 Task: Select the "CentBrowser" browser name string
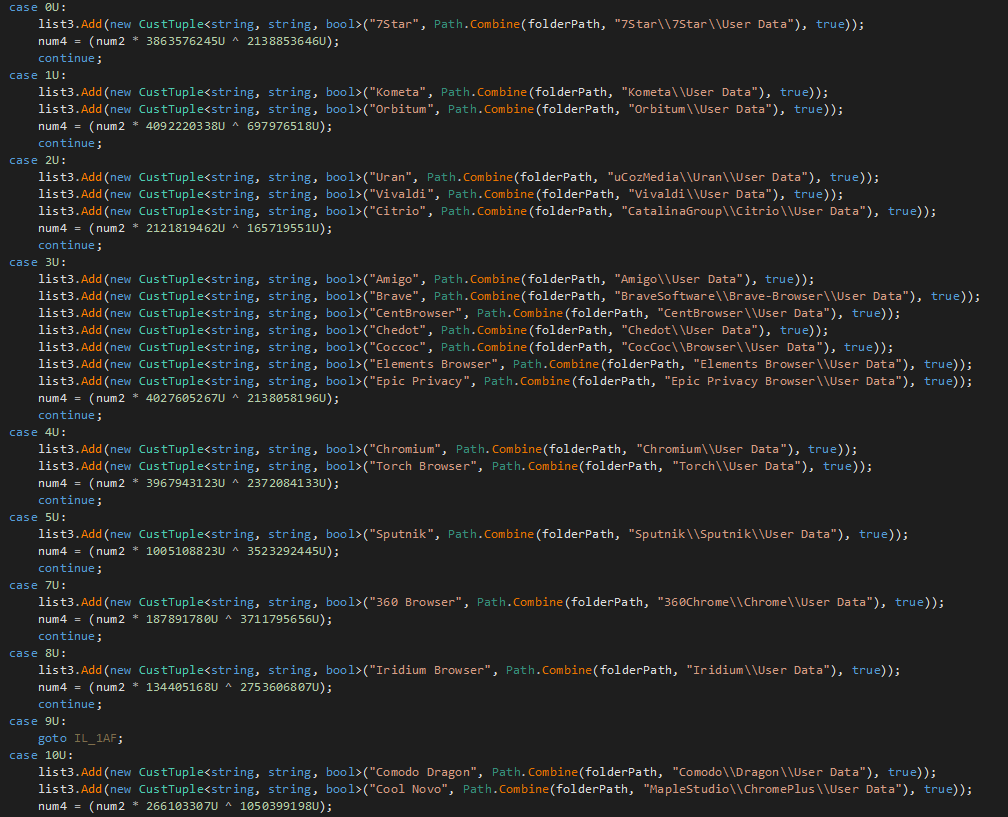pyautogui.click(x=415, y=314)
